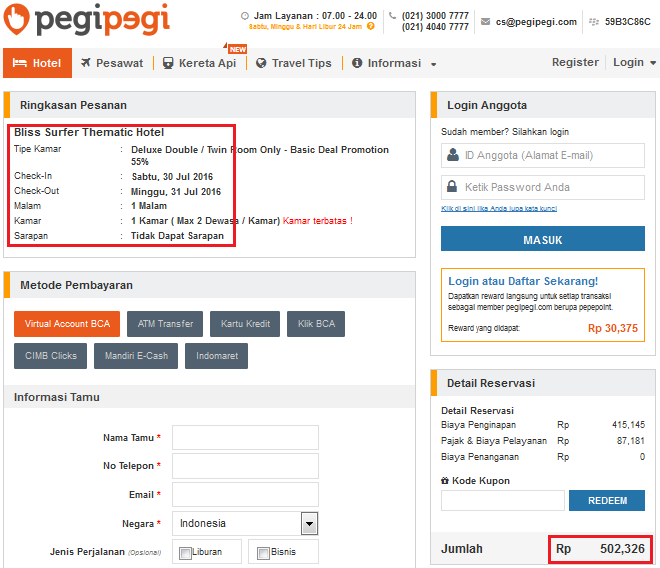This screenshot has height=568, width=660.
Task: Click the envelope icon beside cs@pegipegi.com
Action: point(485,21)
